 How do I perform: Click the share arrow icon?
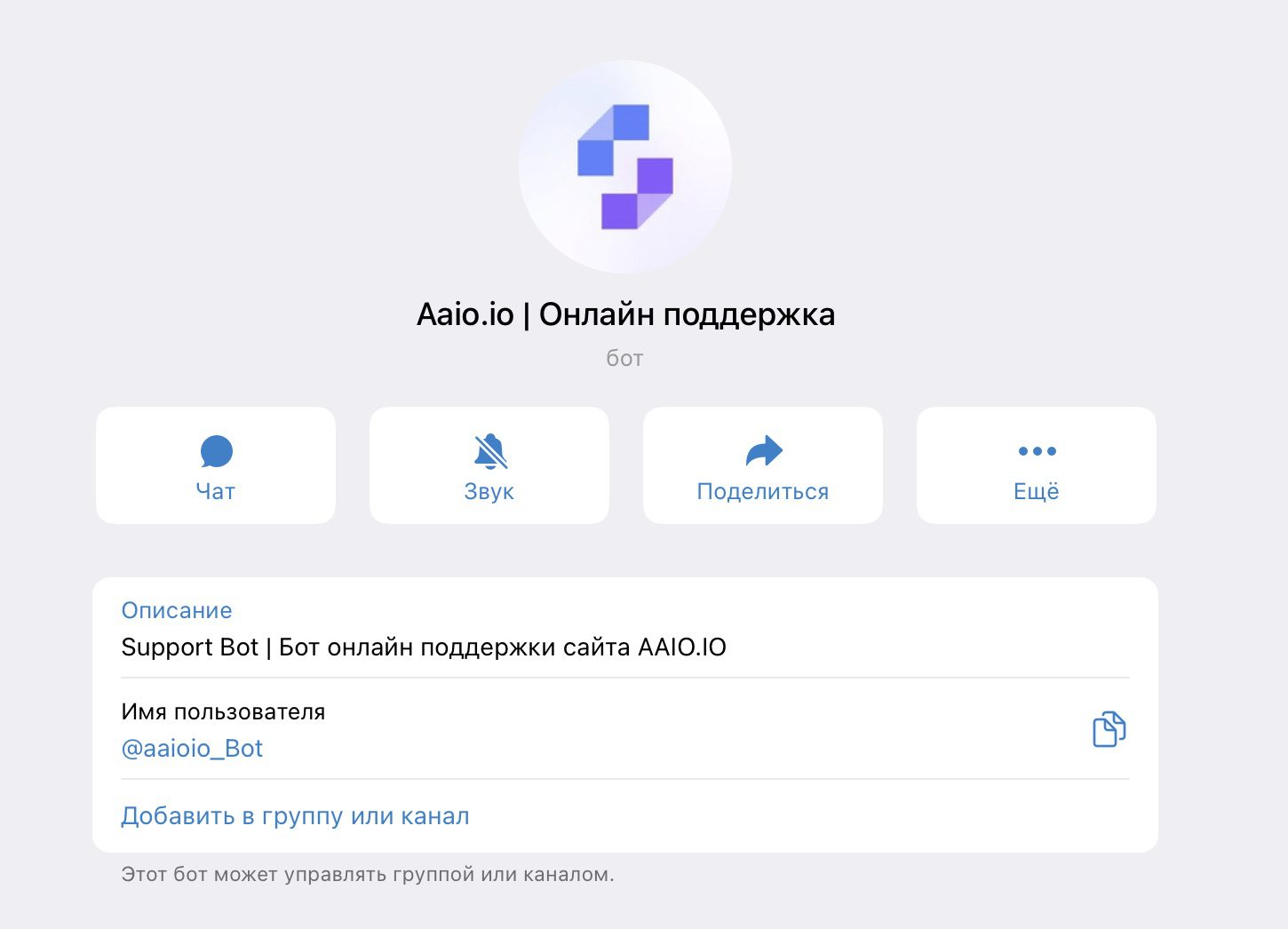[x=763, y=451]
